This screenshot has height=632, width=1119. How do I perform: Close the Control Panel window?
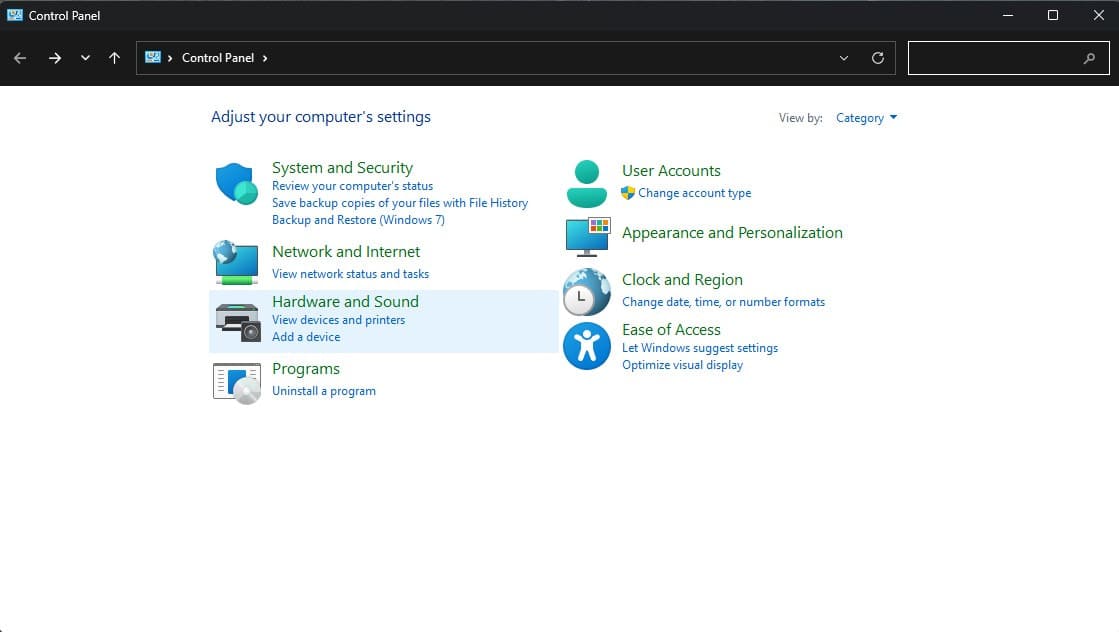tap(1098, 15)
